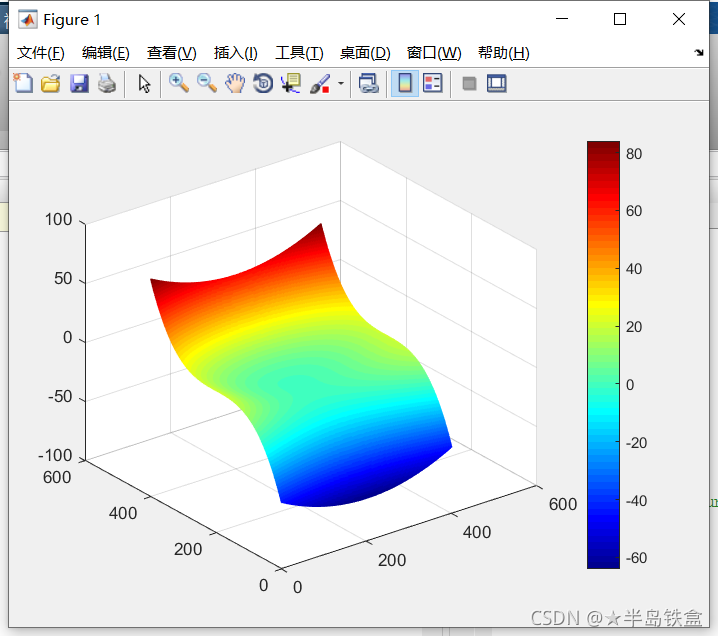718x636 pixels.
Task: Click the New Figure icon
Action: [22, 84]
